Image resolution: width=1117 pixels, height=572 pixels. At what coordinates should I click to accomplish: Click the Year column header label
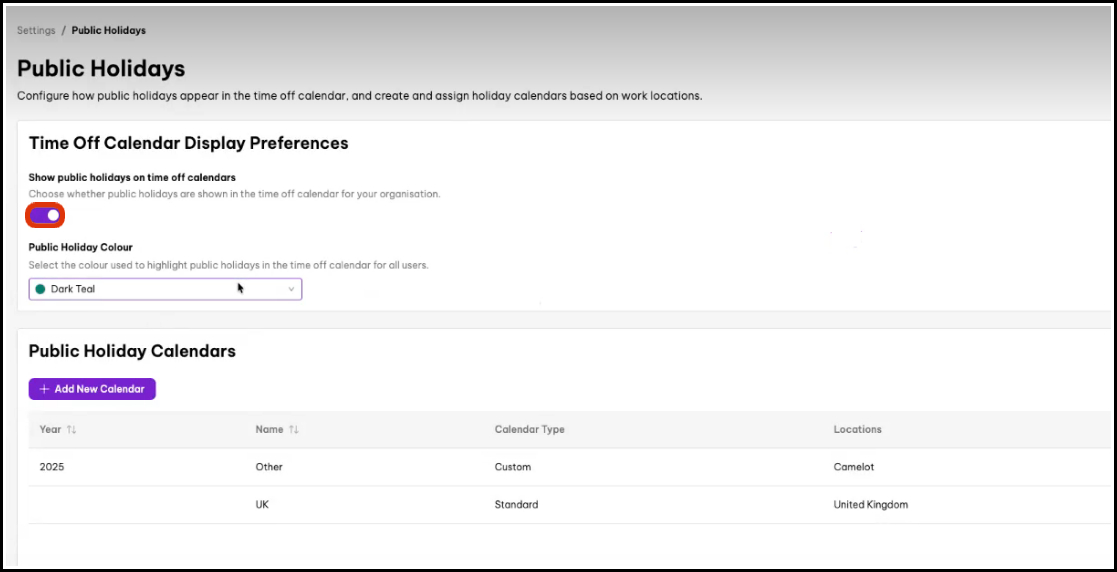click(x=50, y=430)
